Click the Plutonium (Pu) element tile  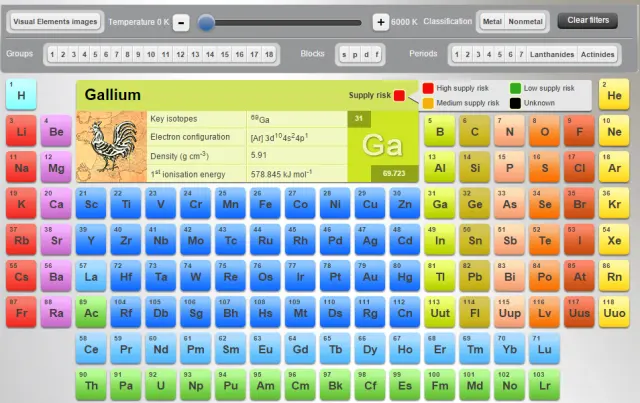click(x=231, y=385)
